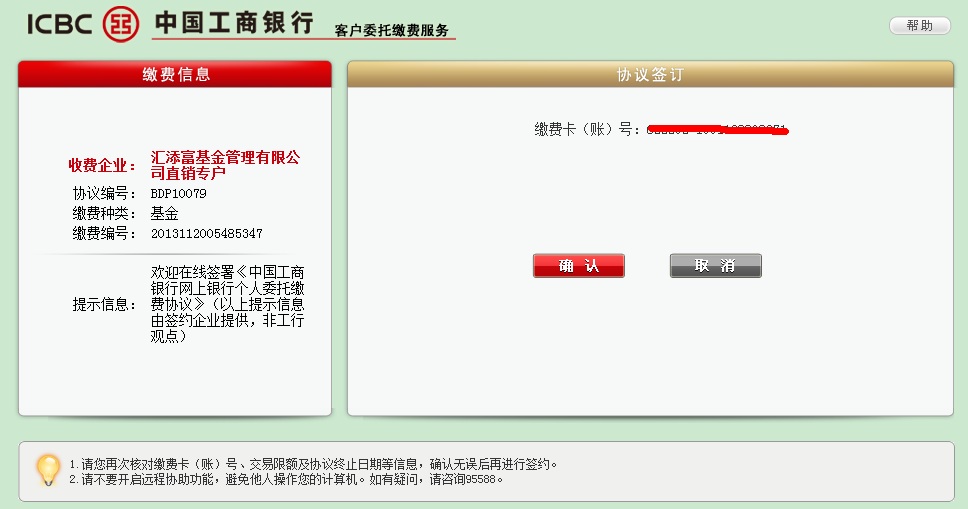Click the 中国工商银行 bank name text
The height and width of the screenshot is (509, 968).
pos(234,23)
